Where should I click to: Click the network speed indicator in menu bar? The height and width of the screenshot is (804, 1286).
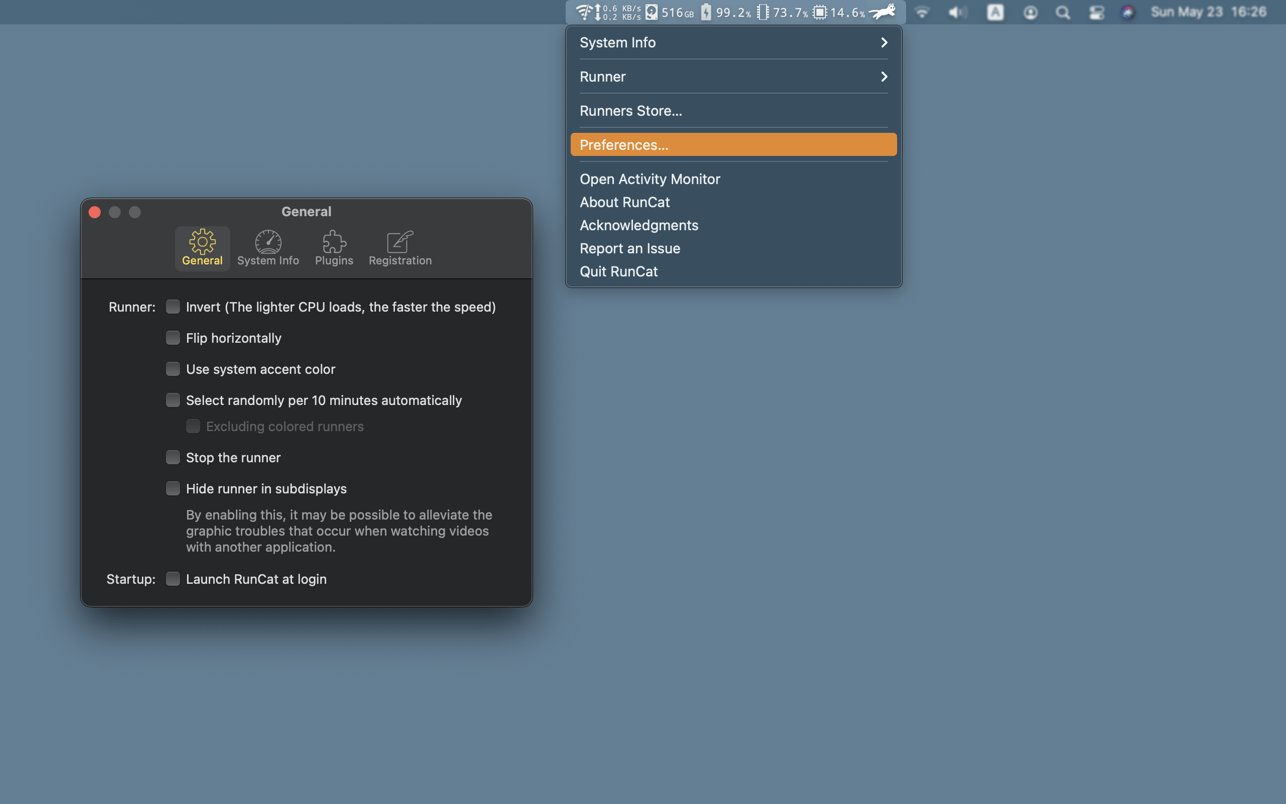click(609, 12)
